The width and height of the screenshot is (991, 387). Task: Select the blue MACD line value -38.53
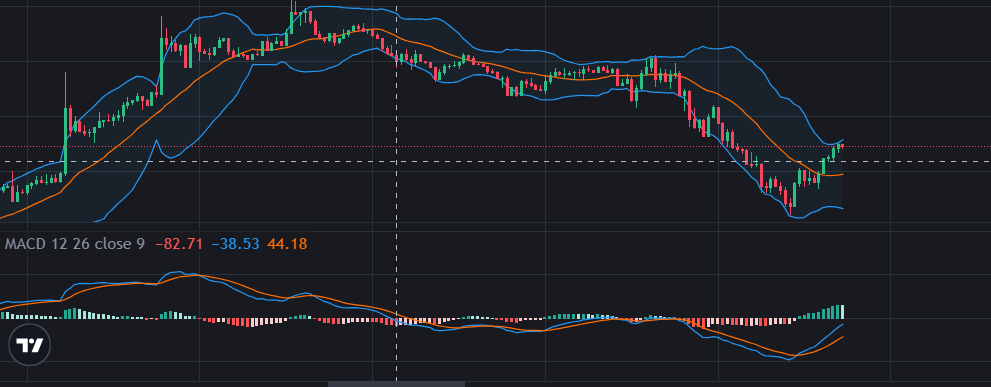pos(235,243)
